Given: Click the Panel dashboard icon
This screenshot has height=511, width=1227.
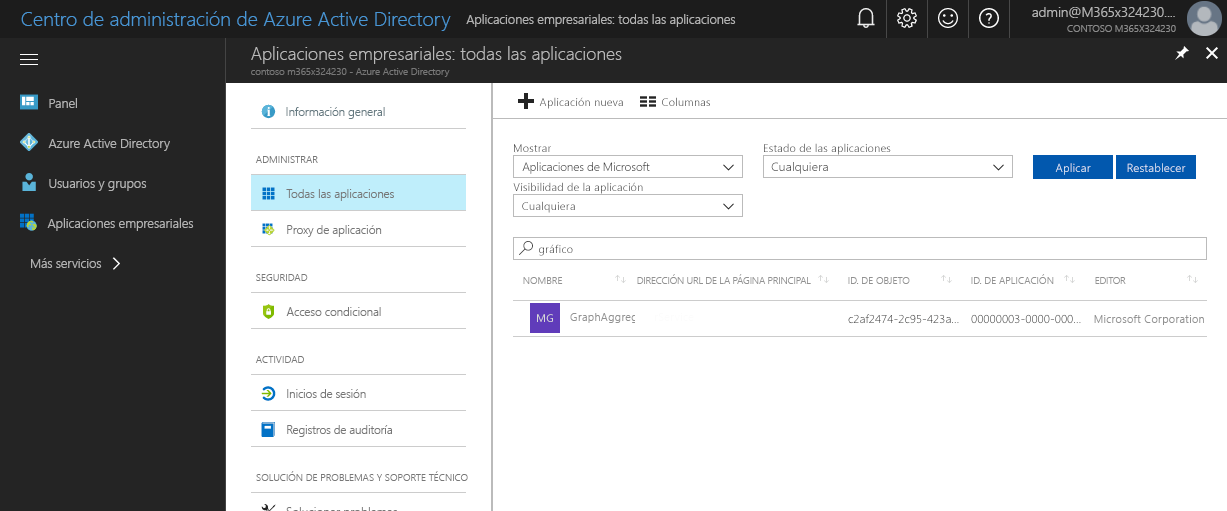Looking at the screenshot, I should (29, 103).
